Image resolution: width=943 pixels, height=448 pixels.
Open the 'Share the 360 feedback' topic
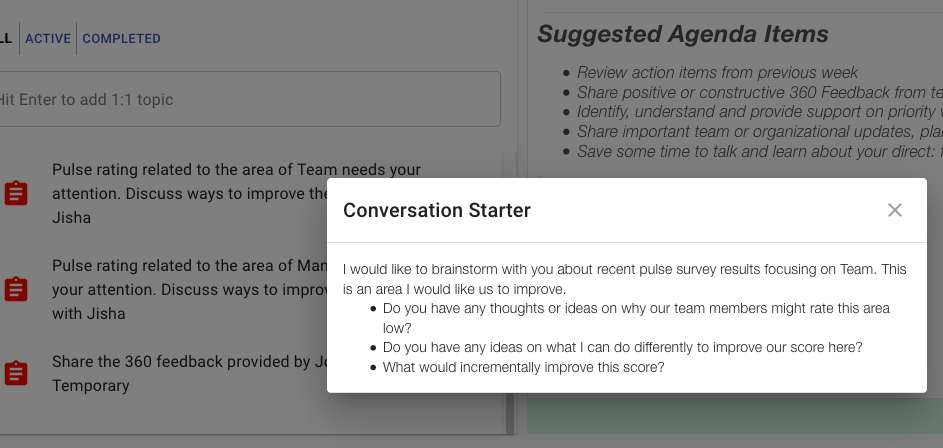(x=189, y=373)
